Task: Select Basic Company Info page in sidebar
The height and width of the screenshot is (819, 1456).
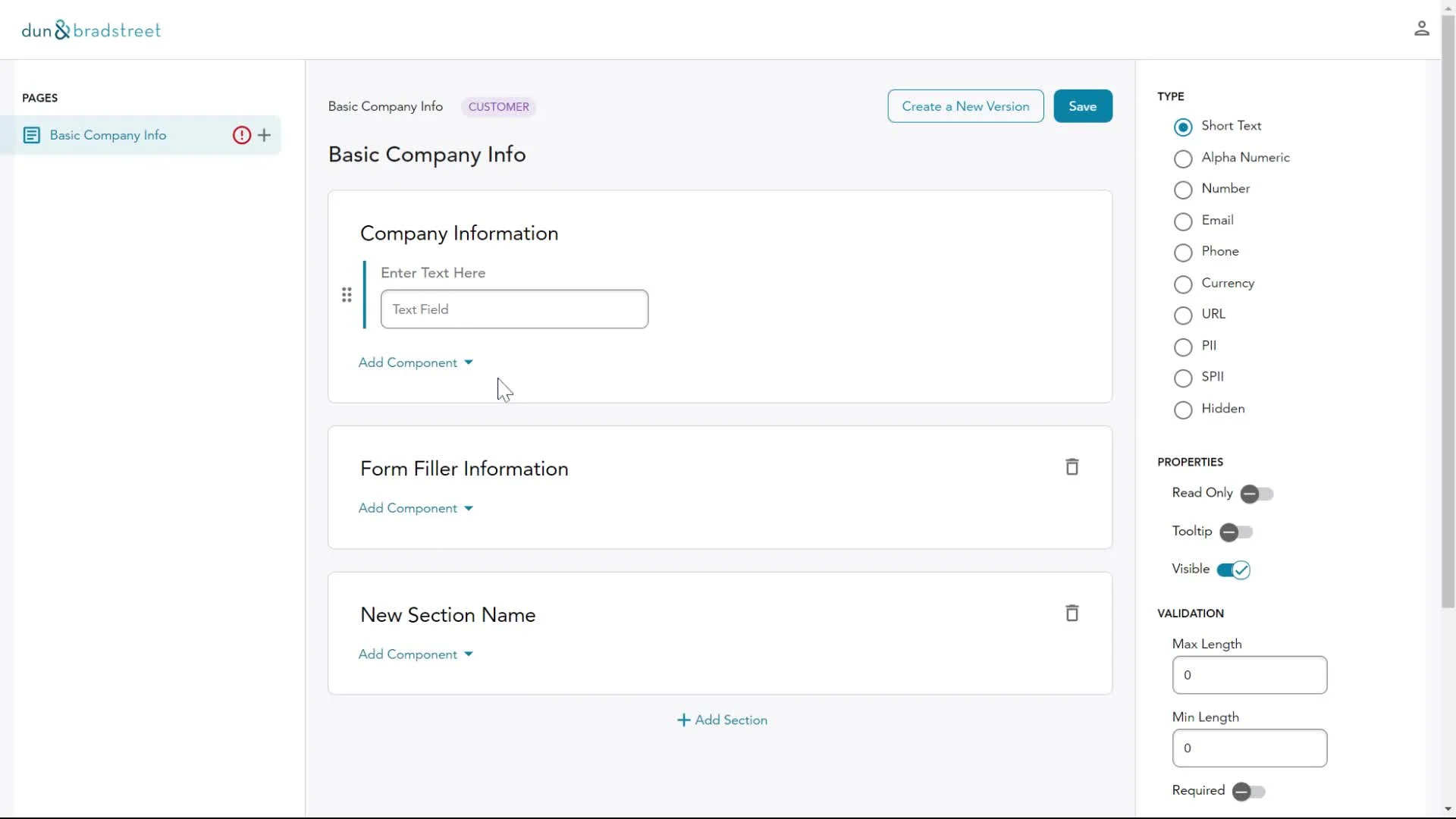Action: pyautogui.click(x=108, y=135)
